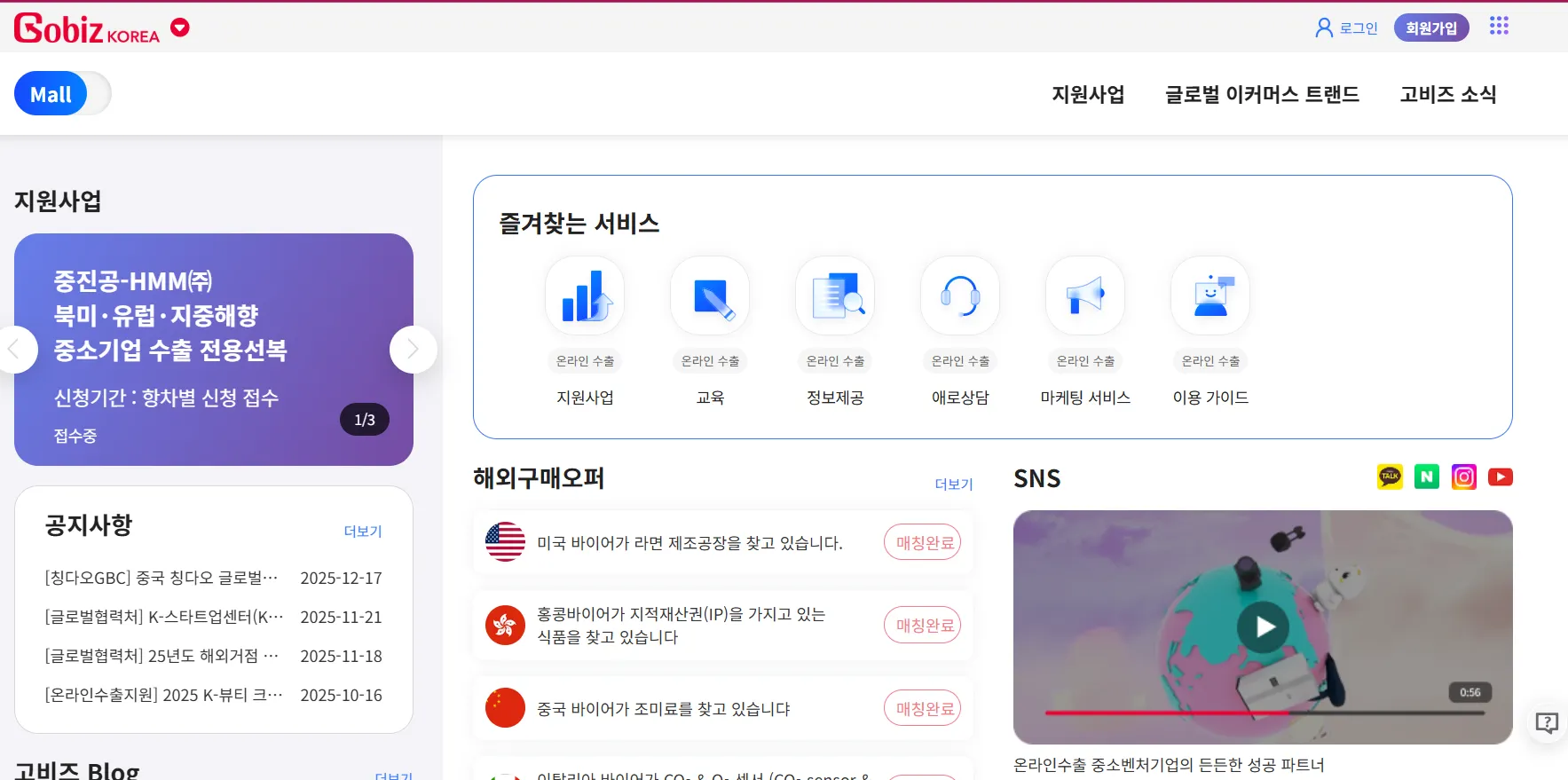Click the 애로상담 headset icon

point(960,296)
